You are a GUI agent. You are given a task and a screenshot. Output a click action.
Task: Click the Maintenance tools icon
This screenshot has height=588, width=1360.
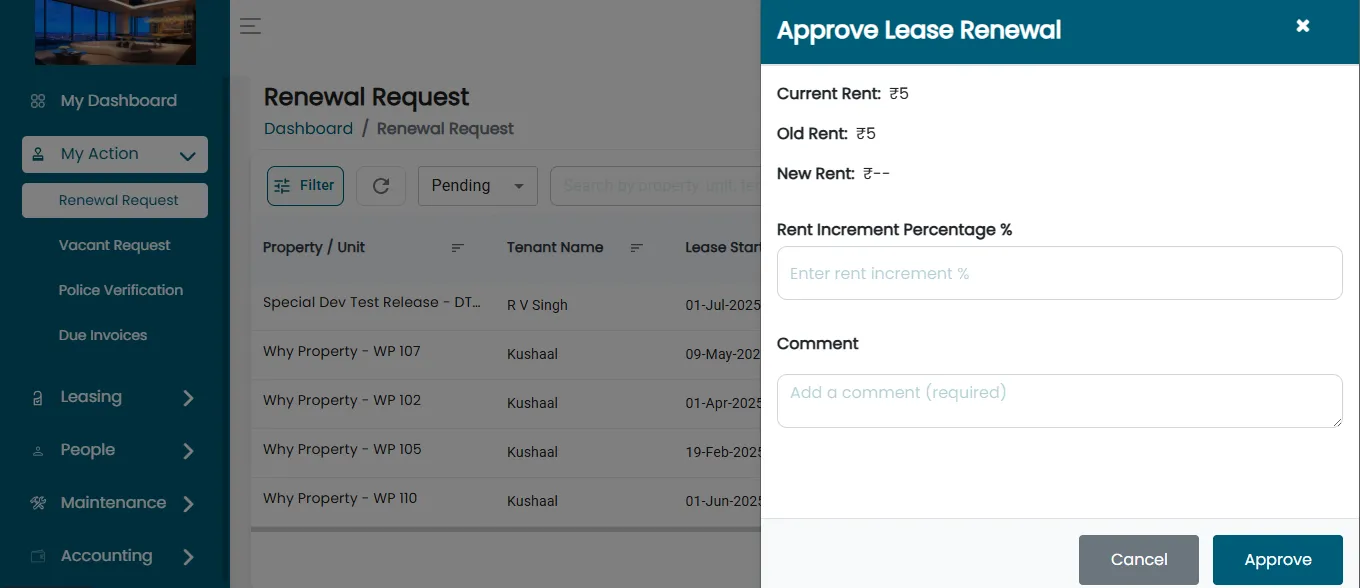[38, 503]
